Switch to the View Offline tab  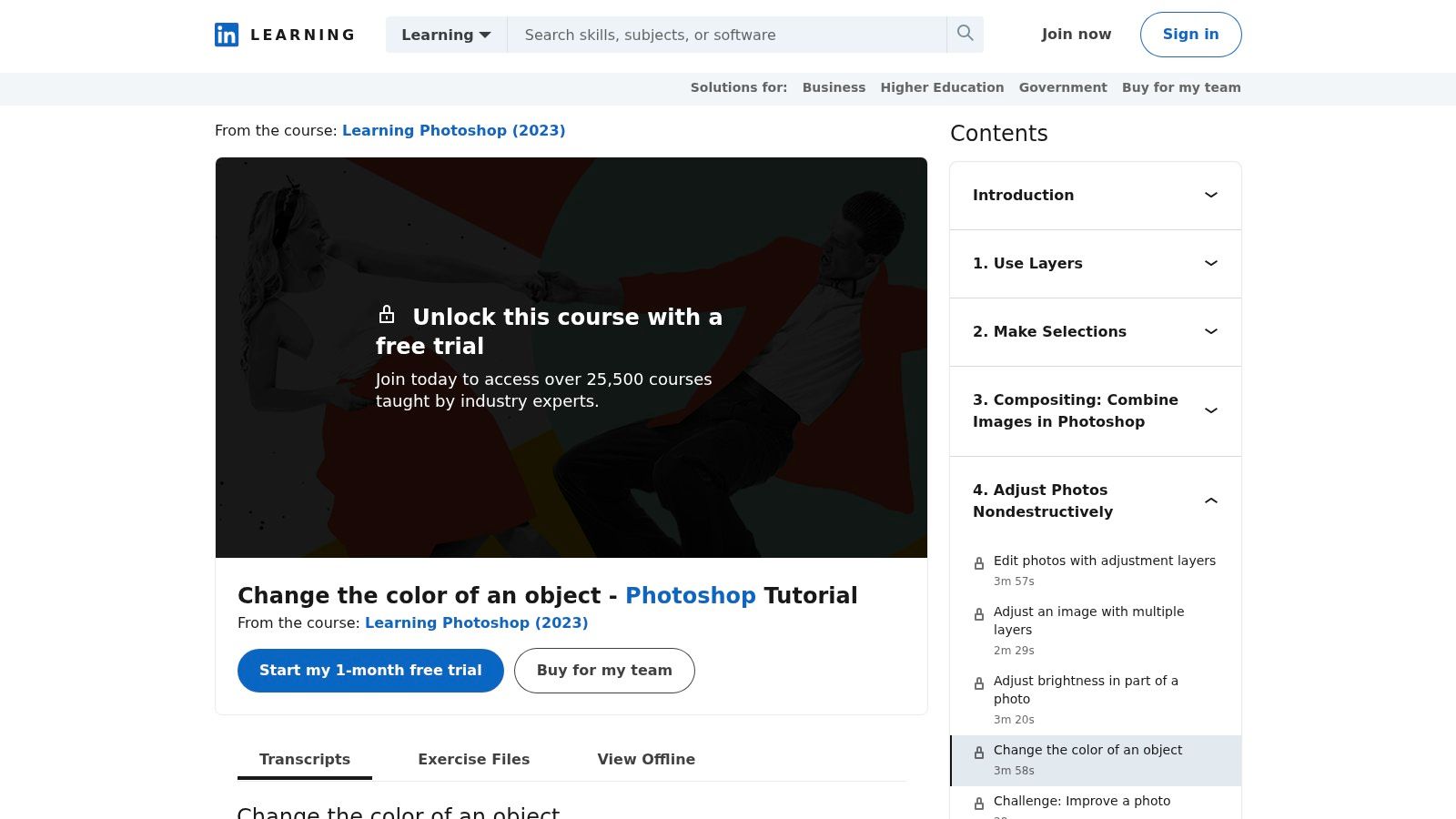pyautogui.click(x=646, y=759)
